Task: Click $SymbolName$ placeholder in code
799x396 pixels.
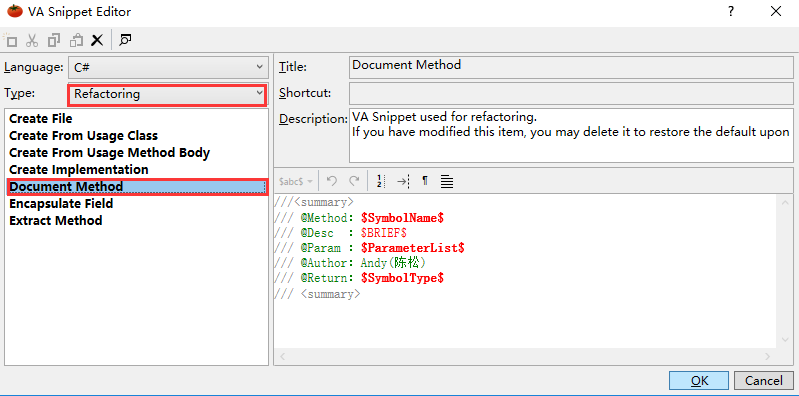Action: [x=403, y=218]
